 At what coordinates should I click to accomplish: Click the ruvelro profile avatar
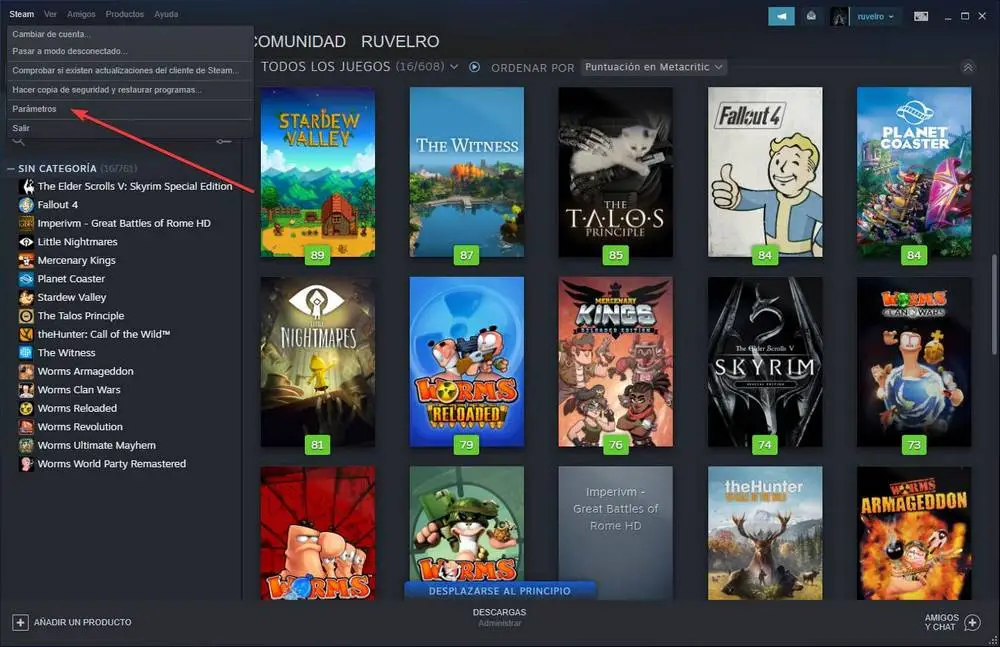tap(839, 17)
